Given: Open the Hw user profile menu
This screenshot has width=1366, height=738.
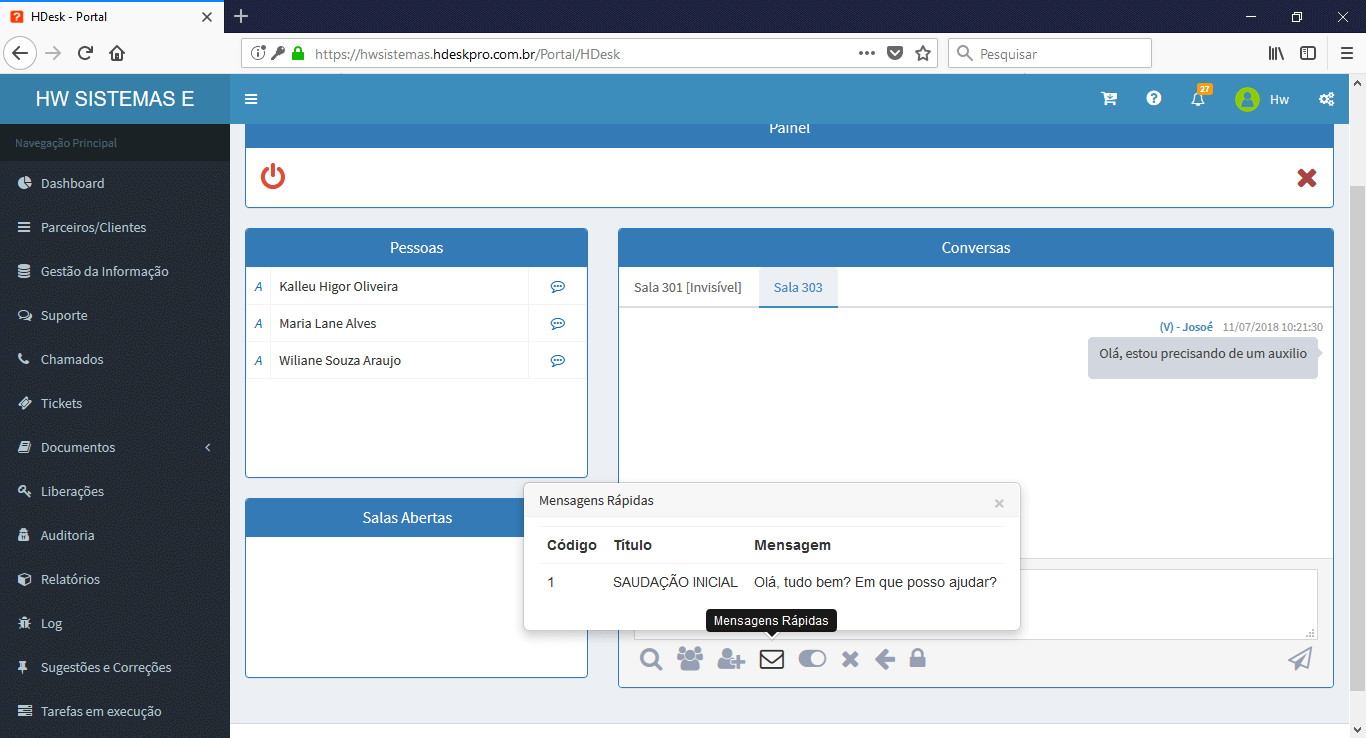Looking at the screenshot, I should coord(1262,99).
